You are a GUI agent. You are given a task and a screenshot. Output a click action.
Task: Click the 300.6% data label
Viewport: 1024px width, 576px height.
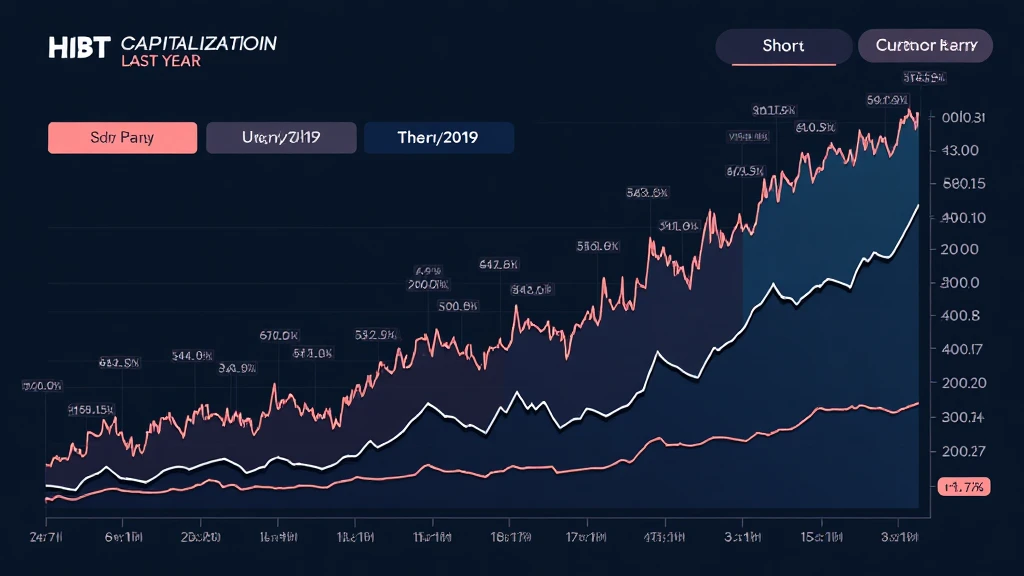(457, 307)
